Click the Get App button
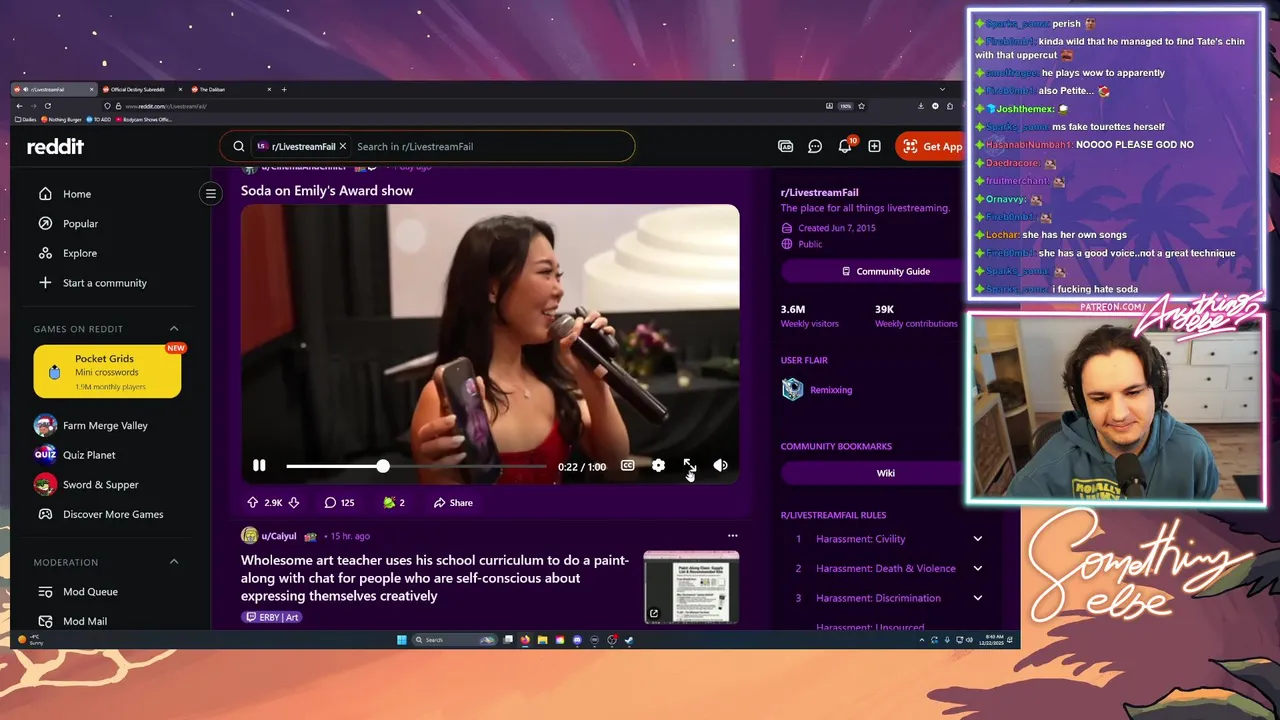The width and height of the screenshot is (1280, 720). click(x=930, y=146)
